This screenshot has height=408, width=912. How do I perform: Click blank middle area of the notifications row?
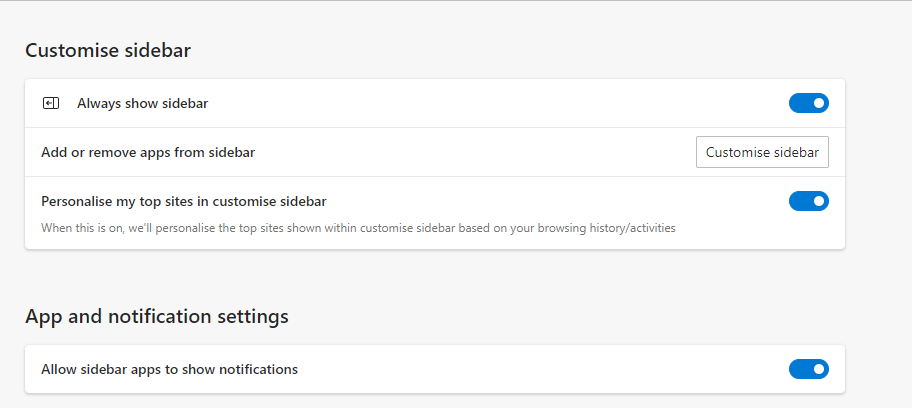[541, 369]
